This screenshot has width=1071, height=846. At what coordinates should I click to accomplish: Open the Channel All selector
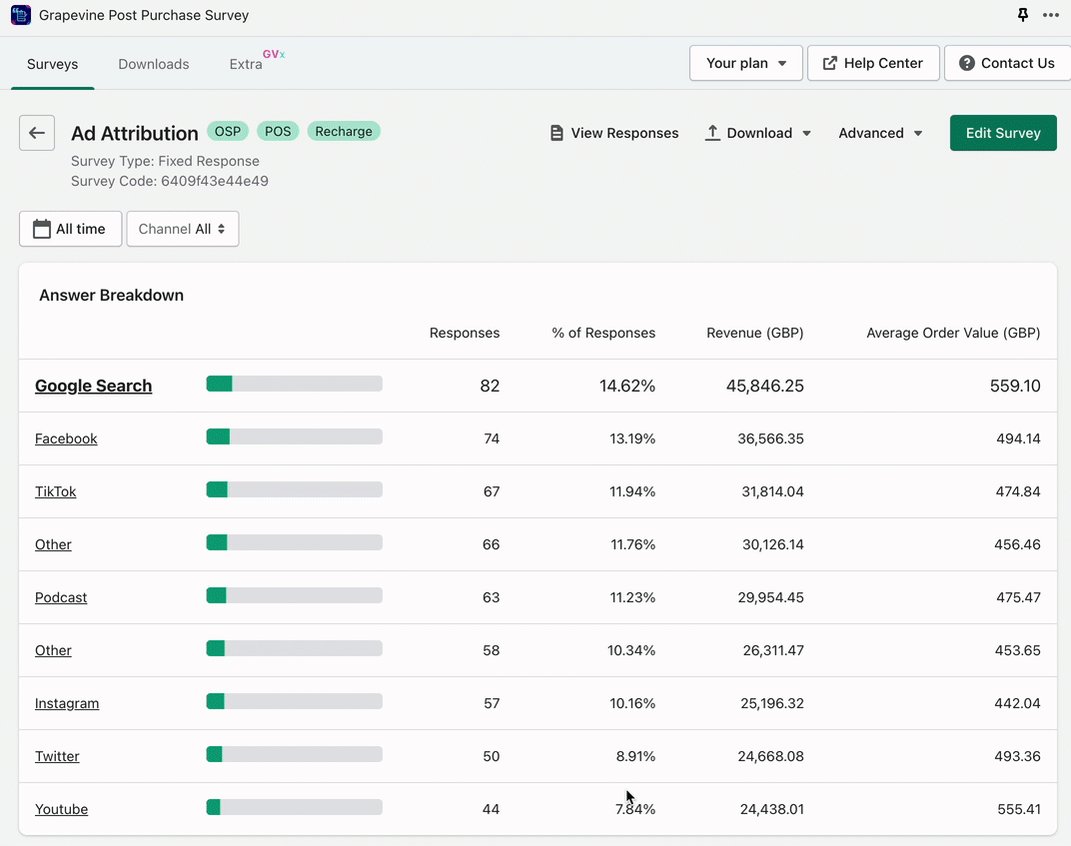point(182,229)
